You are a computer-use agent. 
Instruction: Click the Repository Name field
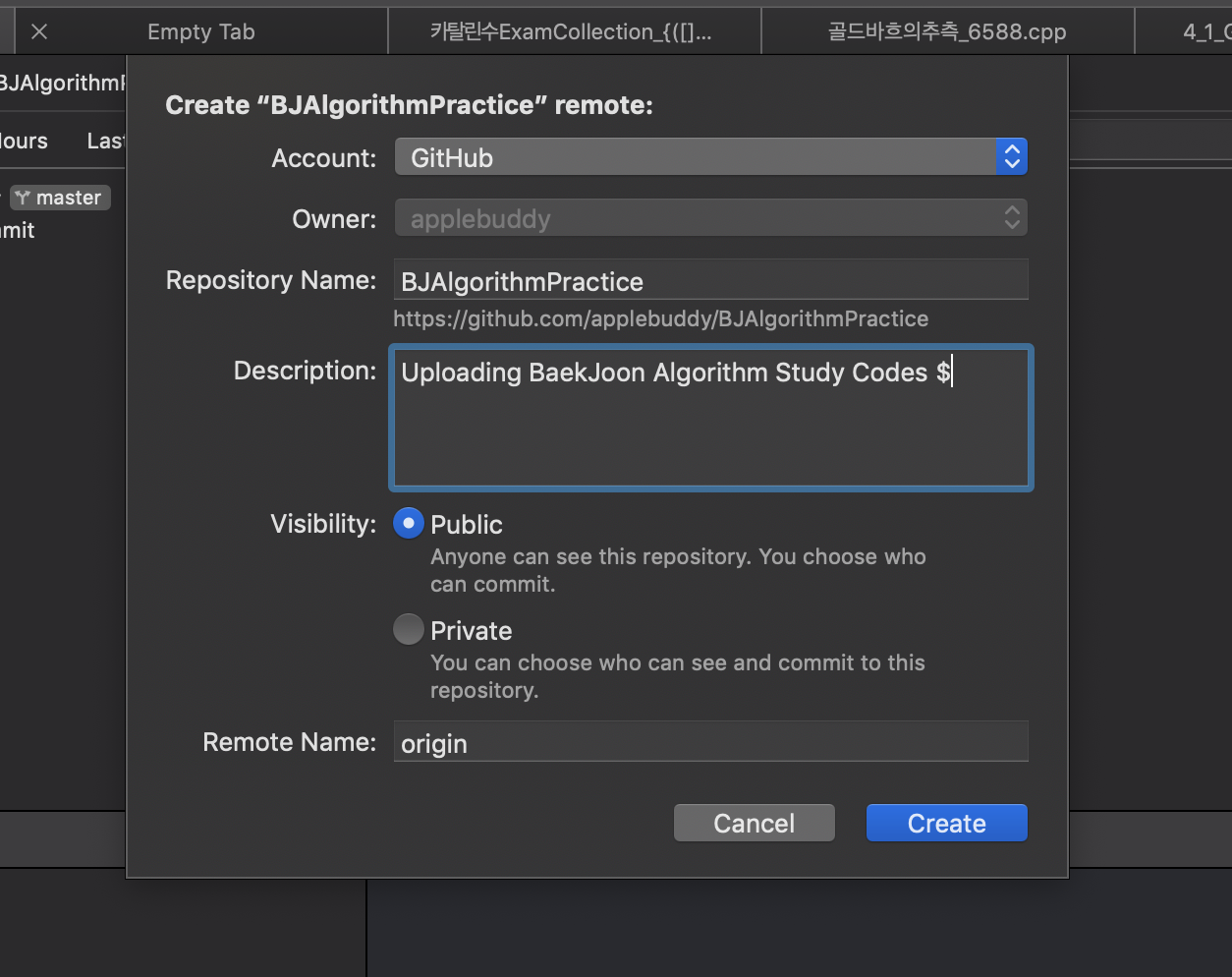710,280
